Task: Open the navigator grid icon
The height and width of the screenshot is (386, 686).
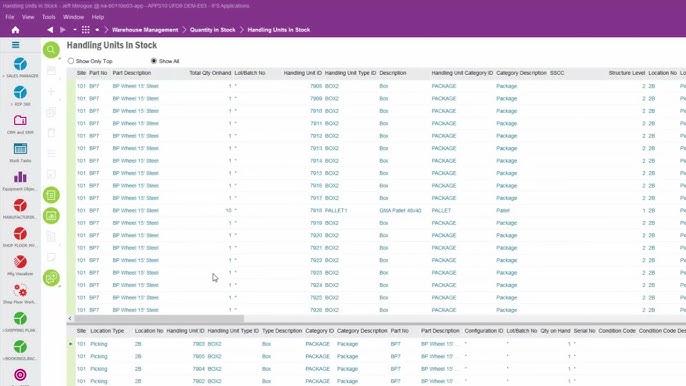Action: click(x=86, y=30)
